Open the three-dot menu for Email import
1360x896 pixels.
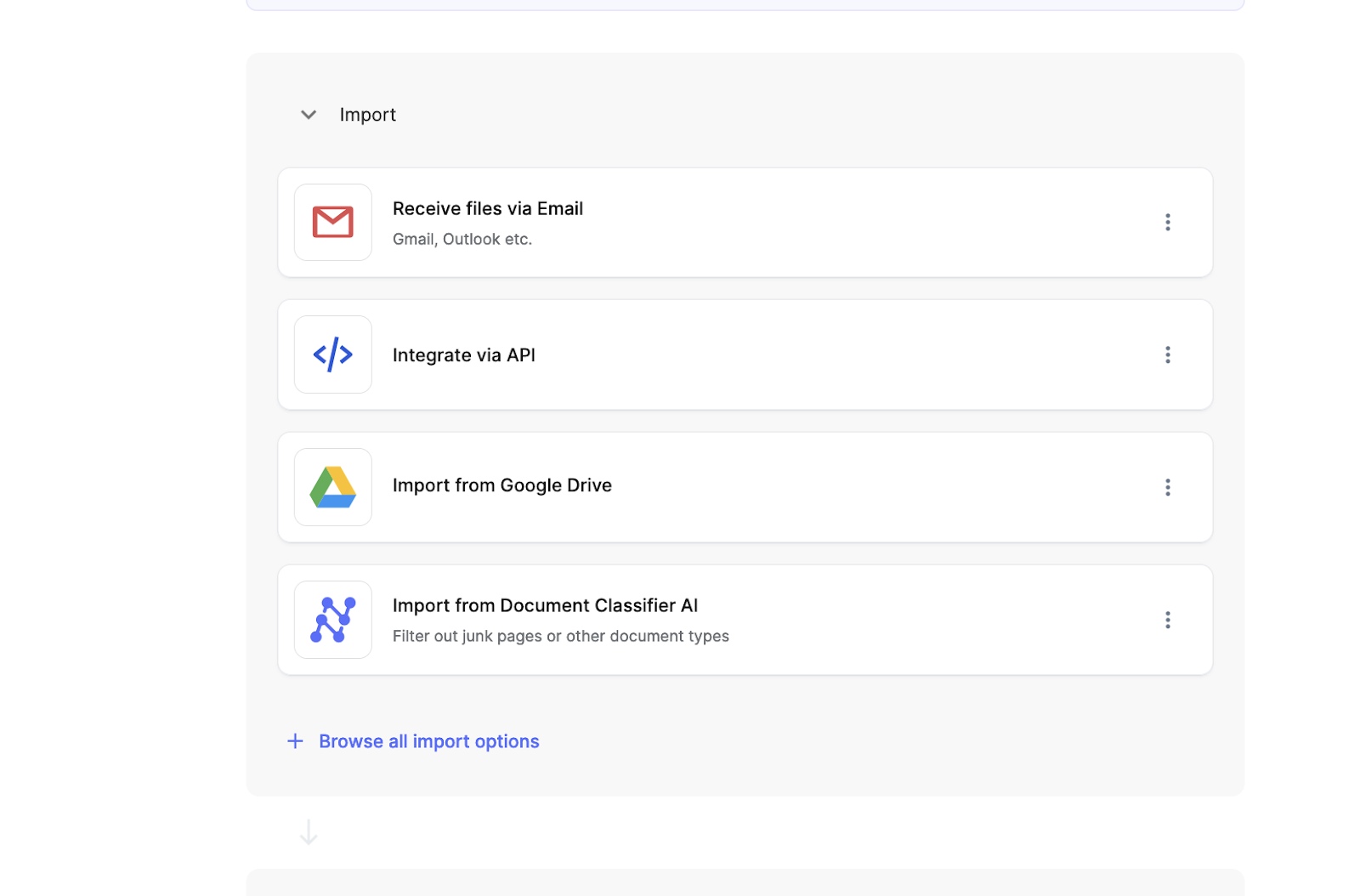[1167, 222]
